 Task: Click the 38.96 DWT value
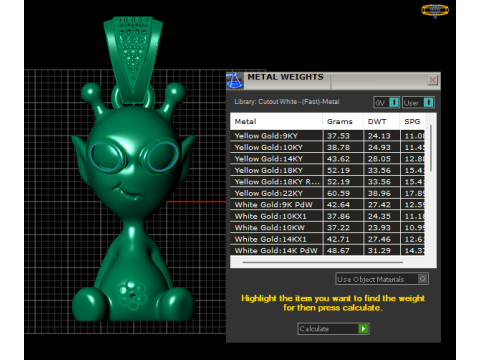(x=379, y=193)
